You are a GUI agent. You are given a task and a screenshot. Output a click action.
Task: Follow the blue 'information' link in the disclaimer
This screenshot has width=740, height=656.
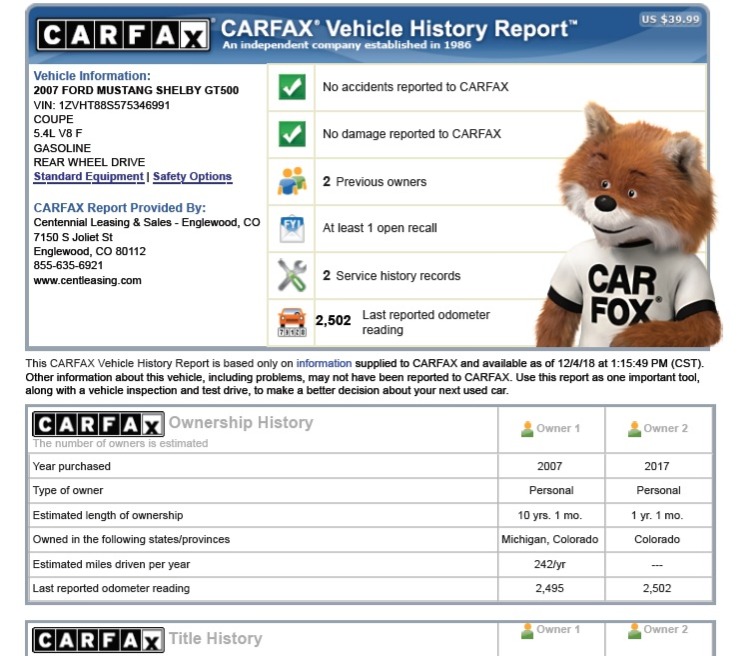pyautogui.click(x=324, y=363)
